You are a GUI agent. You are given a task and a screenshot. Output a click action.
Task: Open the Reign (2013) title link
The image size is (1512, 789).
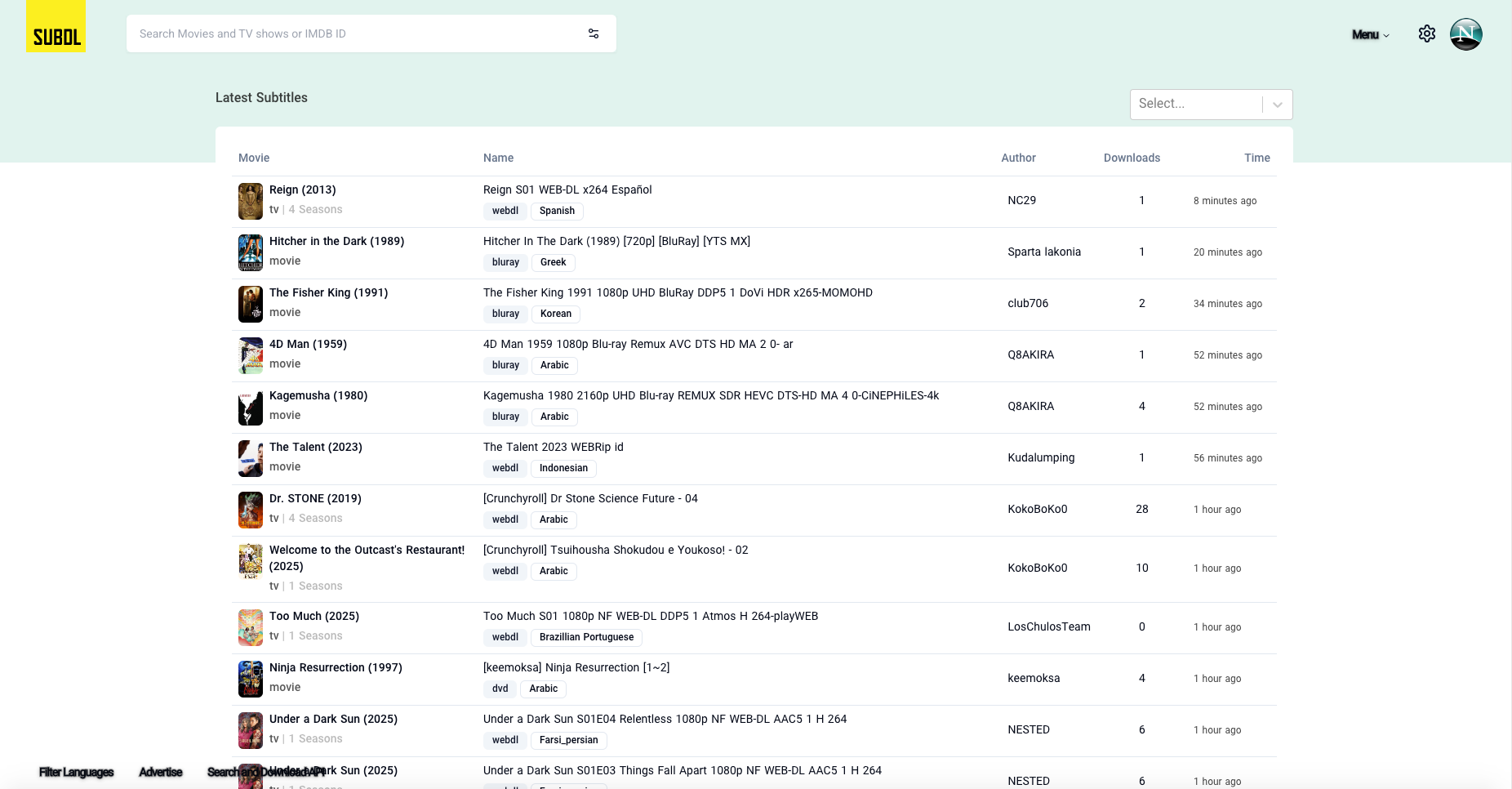[302, 189]
